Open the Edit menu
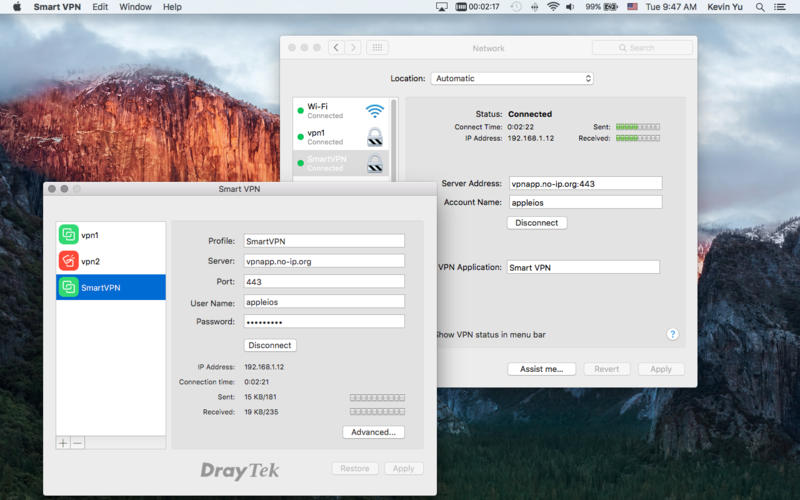The width and height of the screenshot is (800, 500). tap(100, 7)
